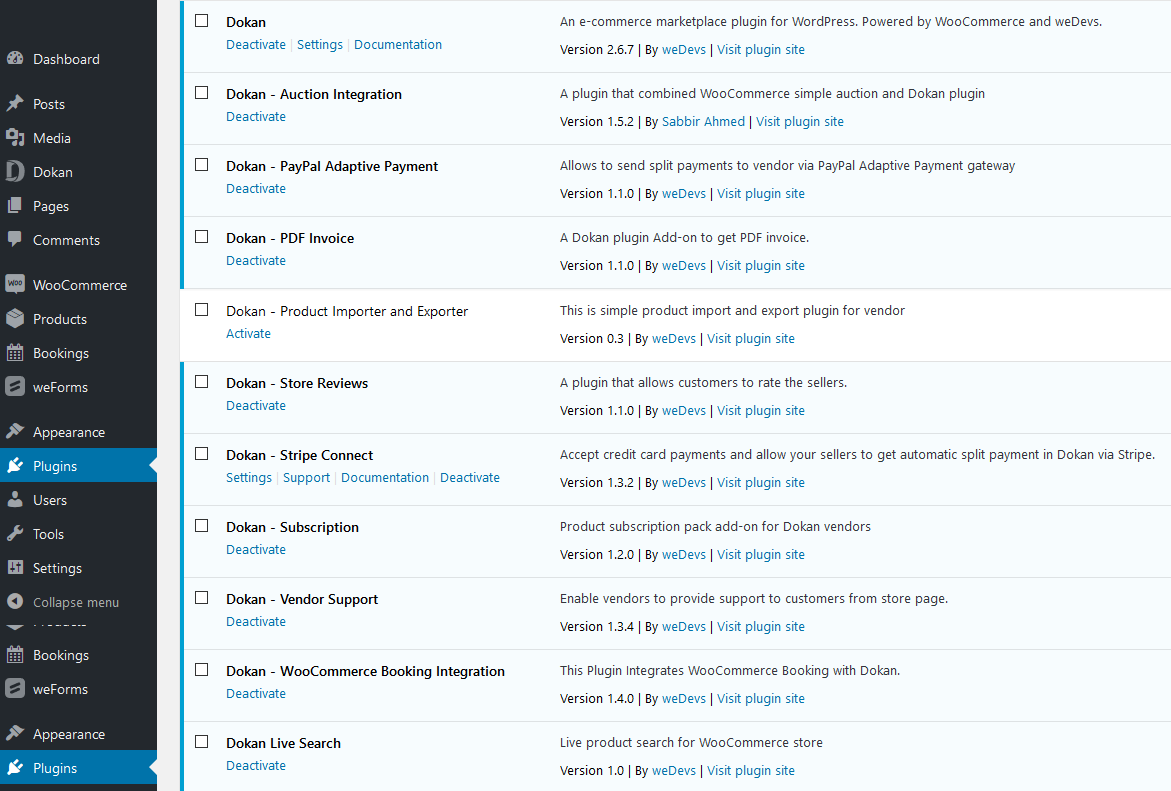Viewport: 1171px width, 791px height.
Task: Open the Users admin menu
Action: (x=78, y=500)
